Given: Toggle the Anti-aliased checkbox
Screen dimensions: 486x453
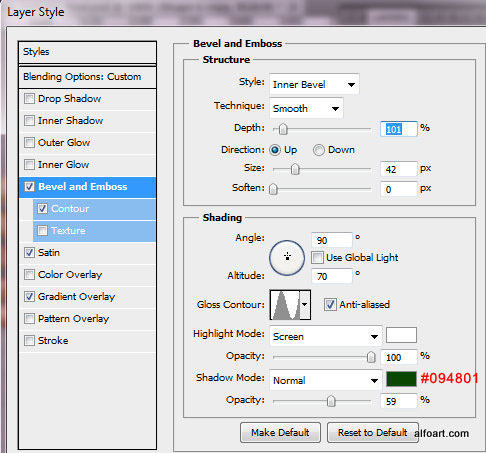Looking at the screenshot, I should coord(330,305).
